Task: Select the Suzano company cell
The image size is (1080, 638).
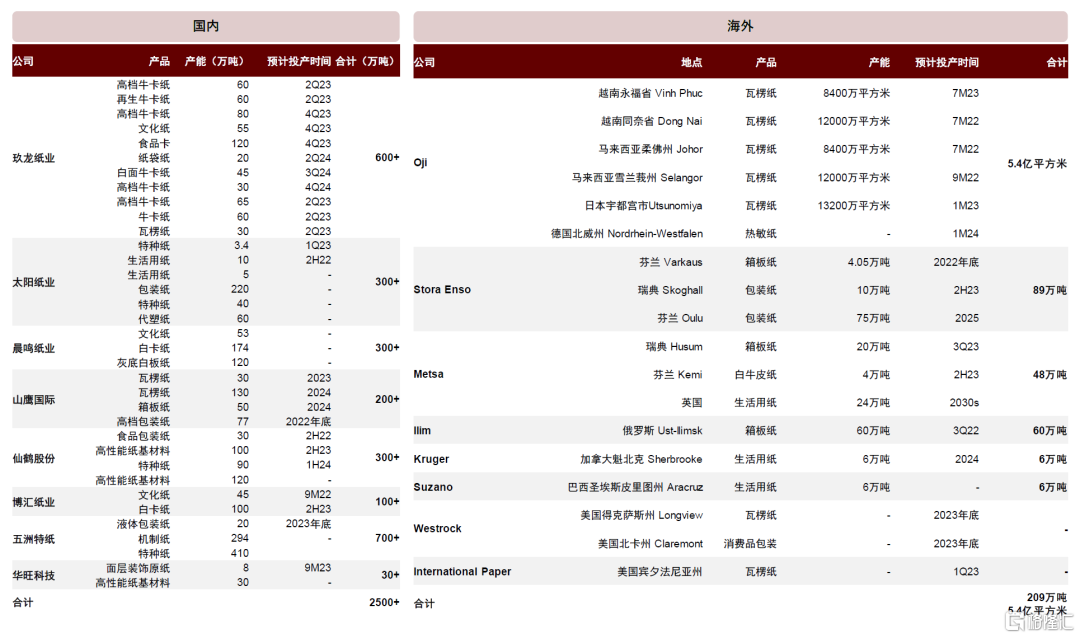Action: pyautogui.click(x=433, y=487)
